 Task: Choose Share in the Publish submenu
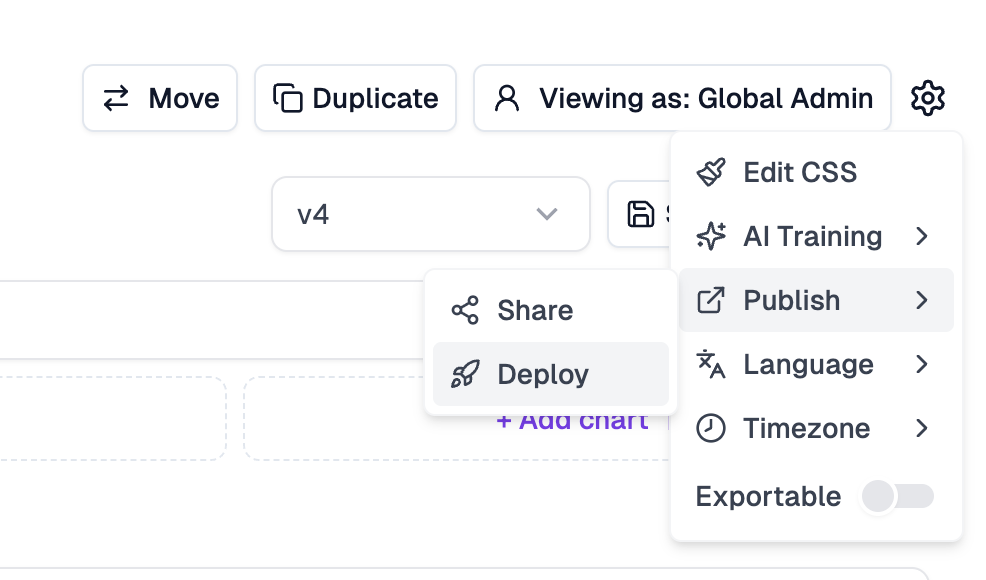click(551, 310)
